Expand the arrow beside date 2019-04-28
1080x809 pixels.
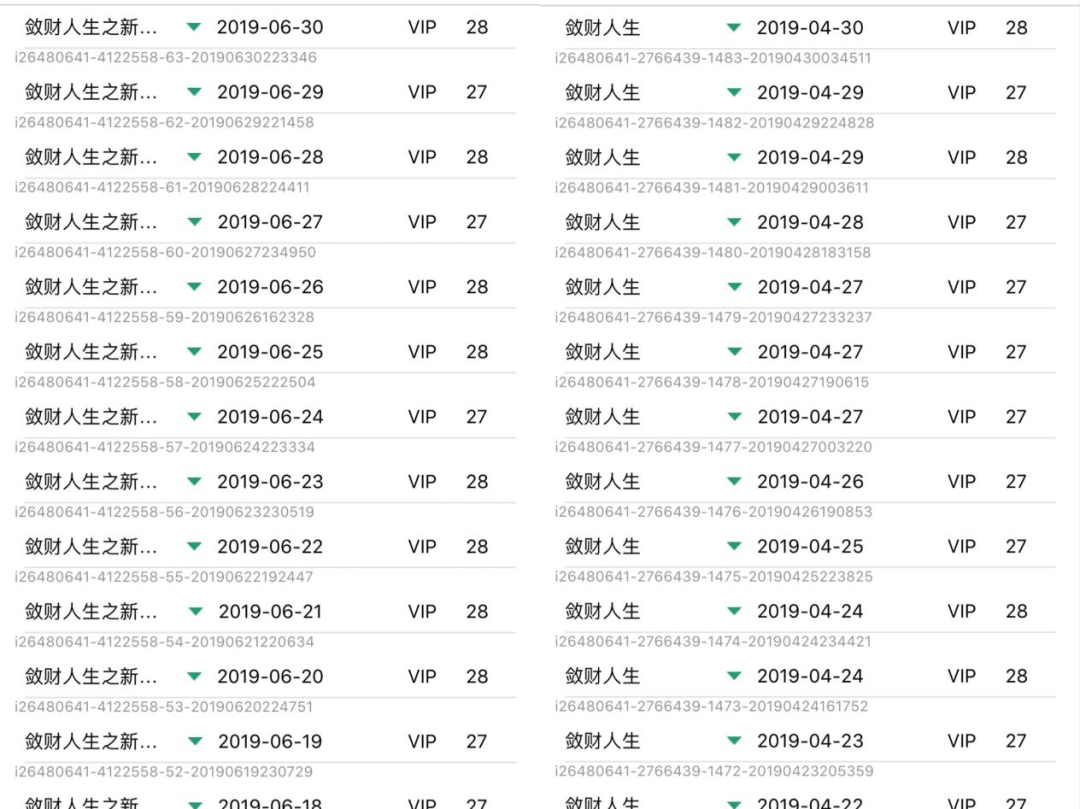pos(735,222)
